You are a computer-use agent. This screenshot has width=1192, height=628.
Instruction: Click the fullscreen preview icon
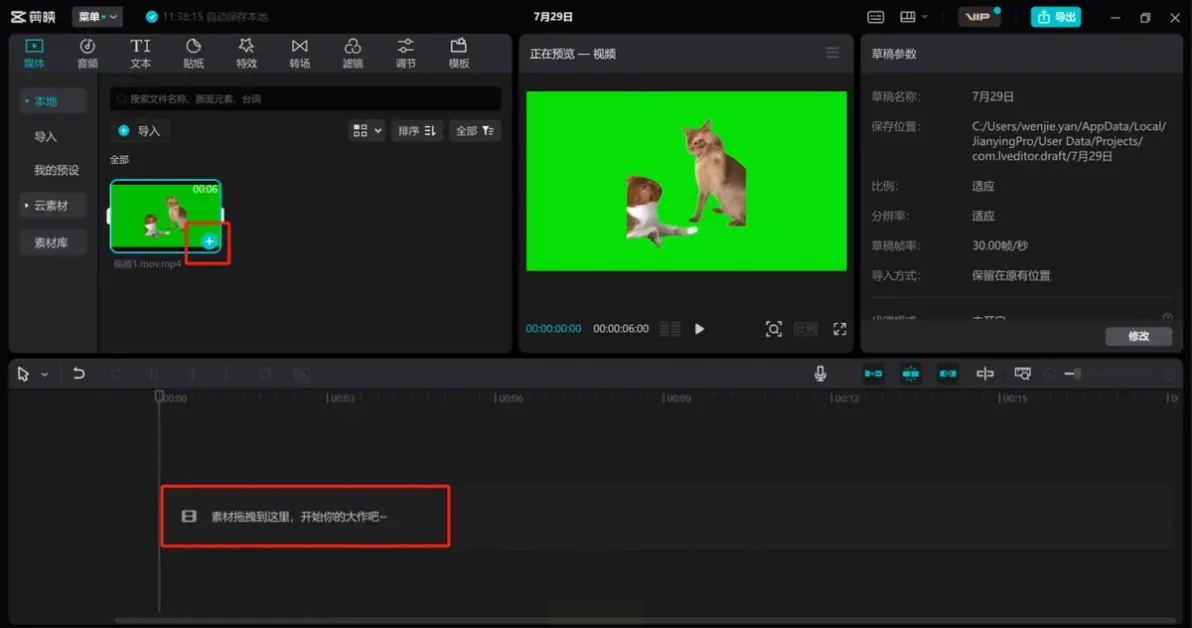[839, 329]
